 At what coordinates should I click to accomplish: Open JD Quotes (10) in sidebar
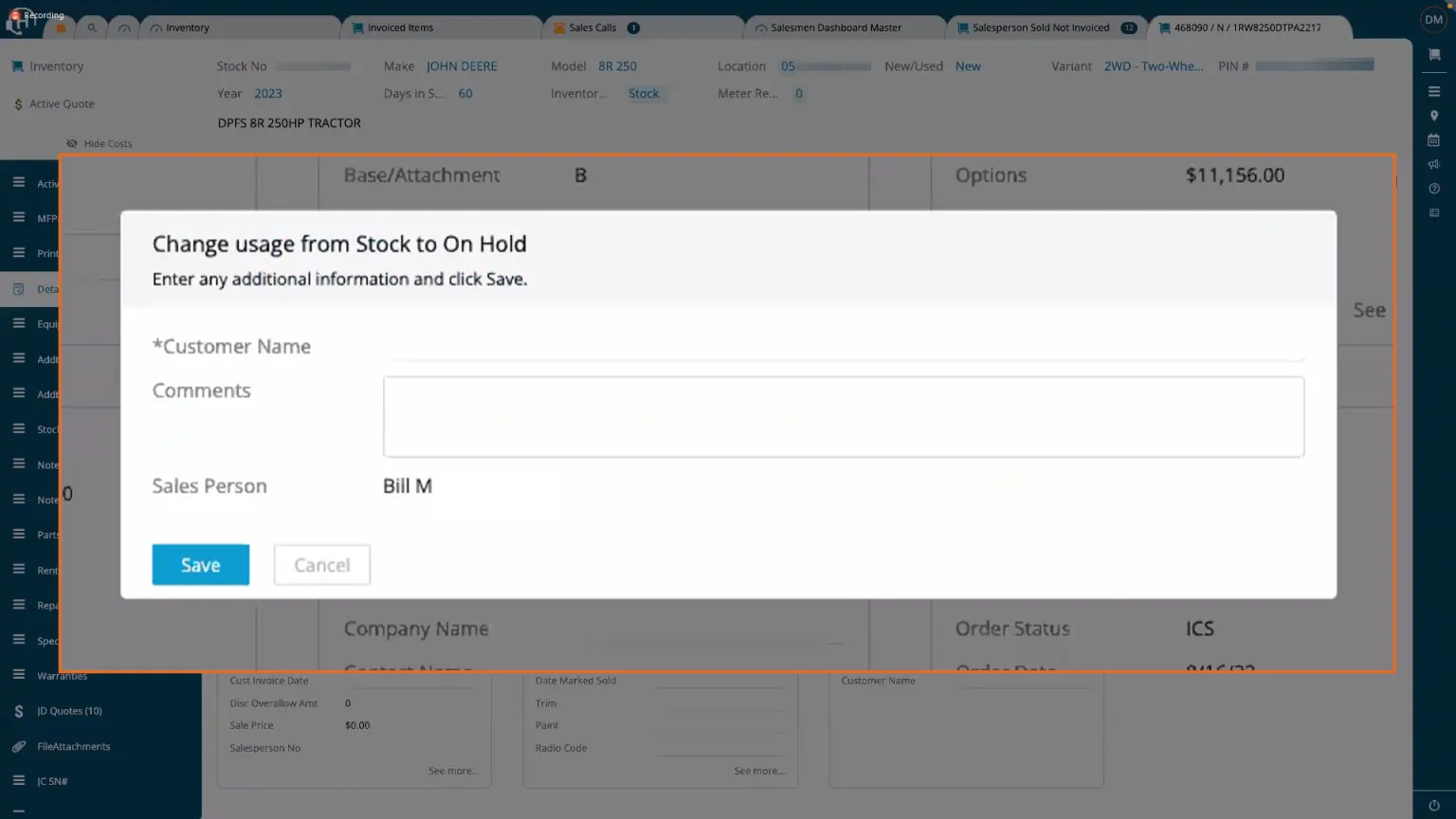pos(69,711)
